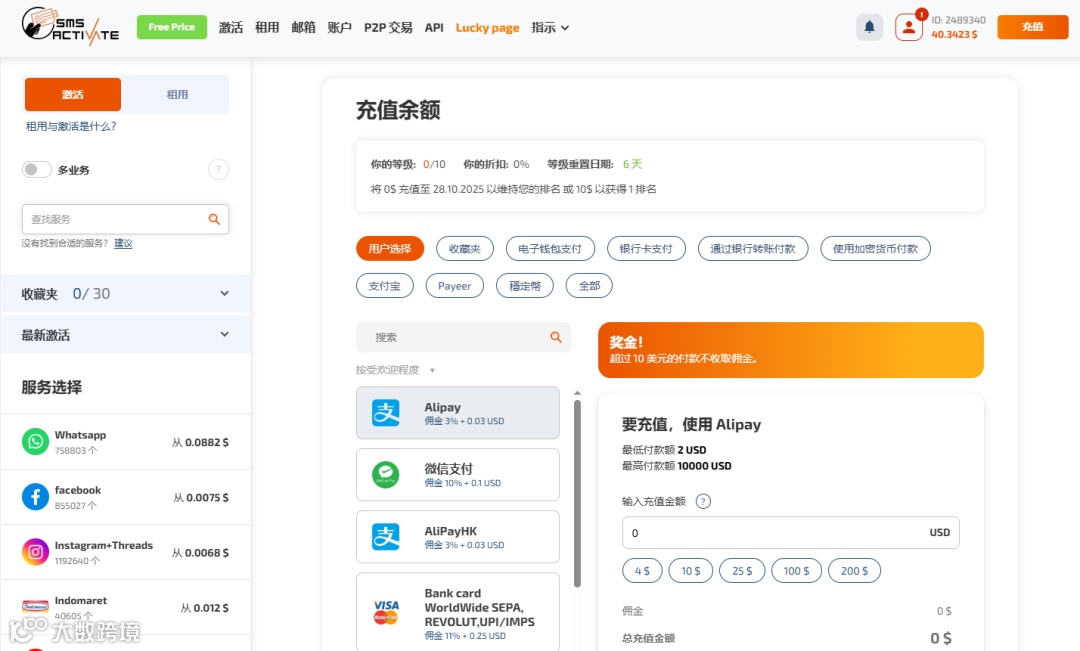
Task: Open the 邮箱 menu item
Action: click(303, 28)
